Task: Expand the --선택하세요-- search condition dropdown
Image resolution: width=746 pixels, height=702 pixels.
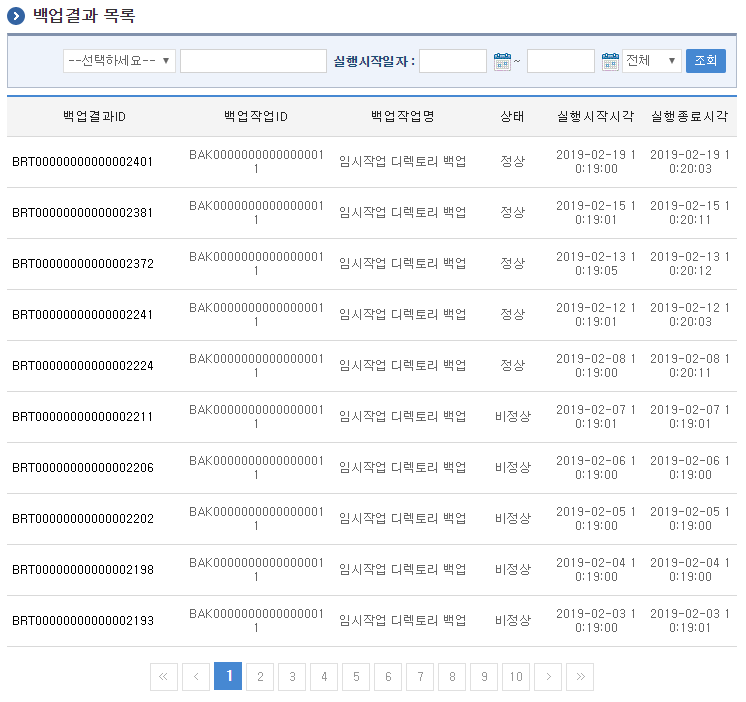Action: [x=119, y=61]
